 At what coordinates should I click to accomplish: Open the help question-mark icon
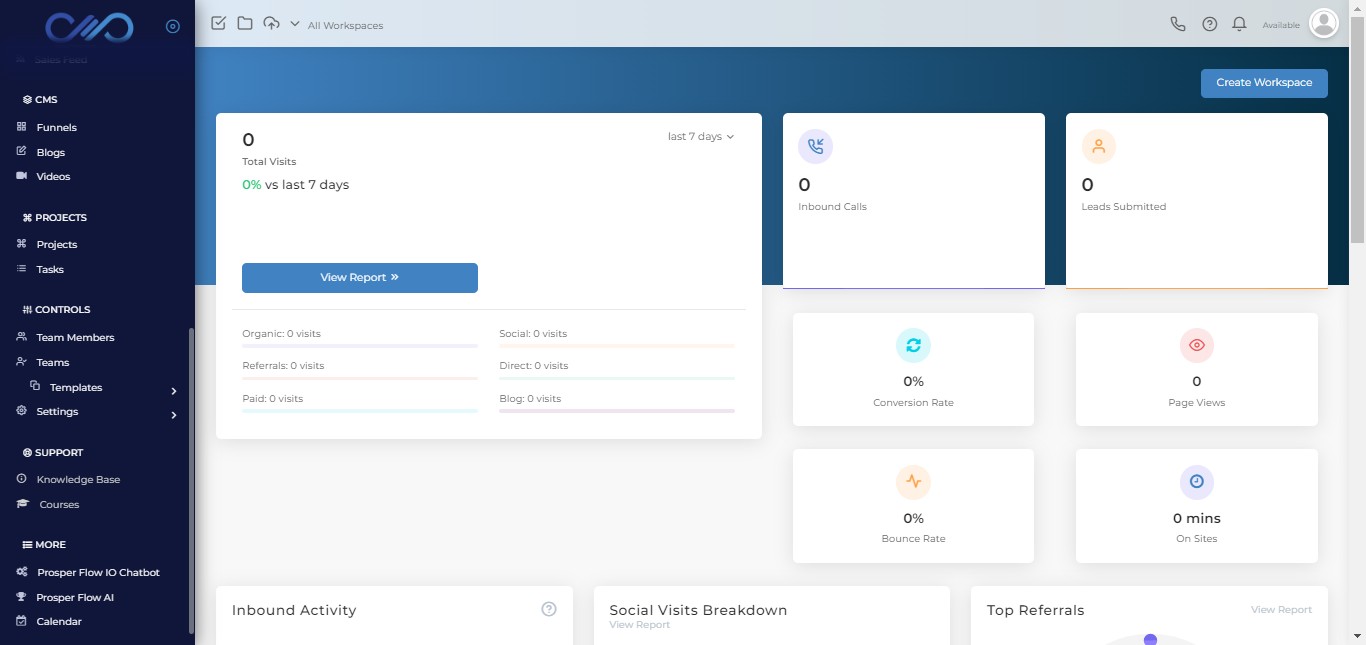(1209, 23)
